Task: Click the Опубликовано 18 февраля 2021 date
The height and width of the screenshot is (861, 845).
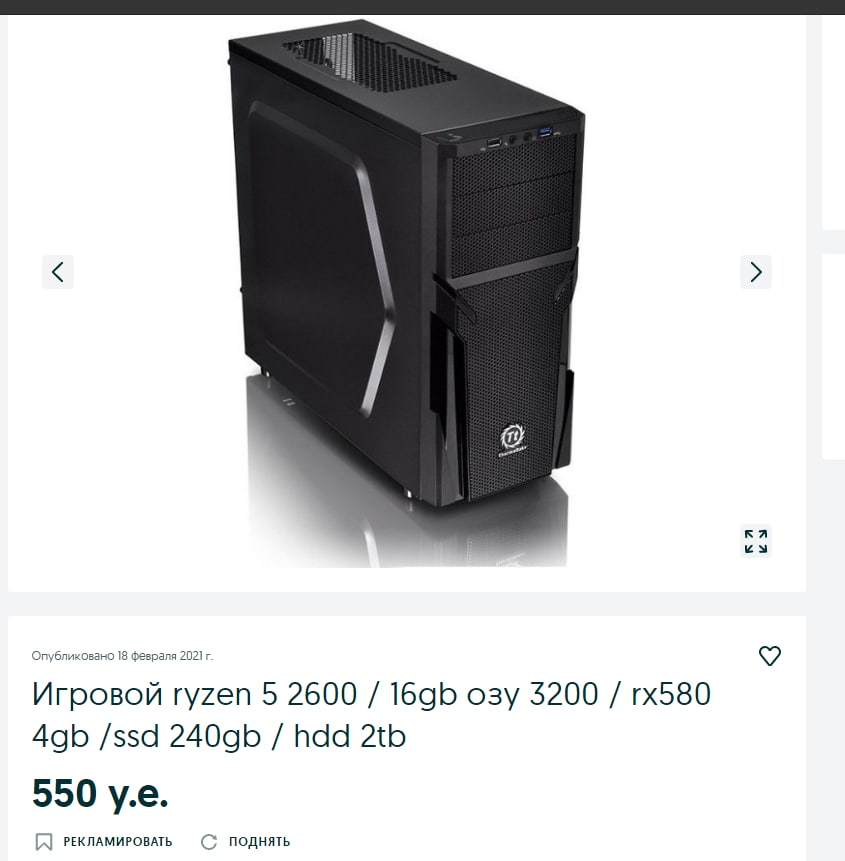Action: (x=122, y=656)
